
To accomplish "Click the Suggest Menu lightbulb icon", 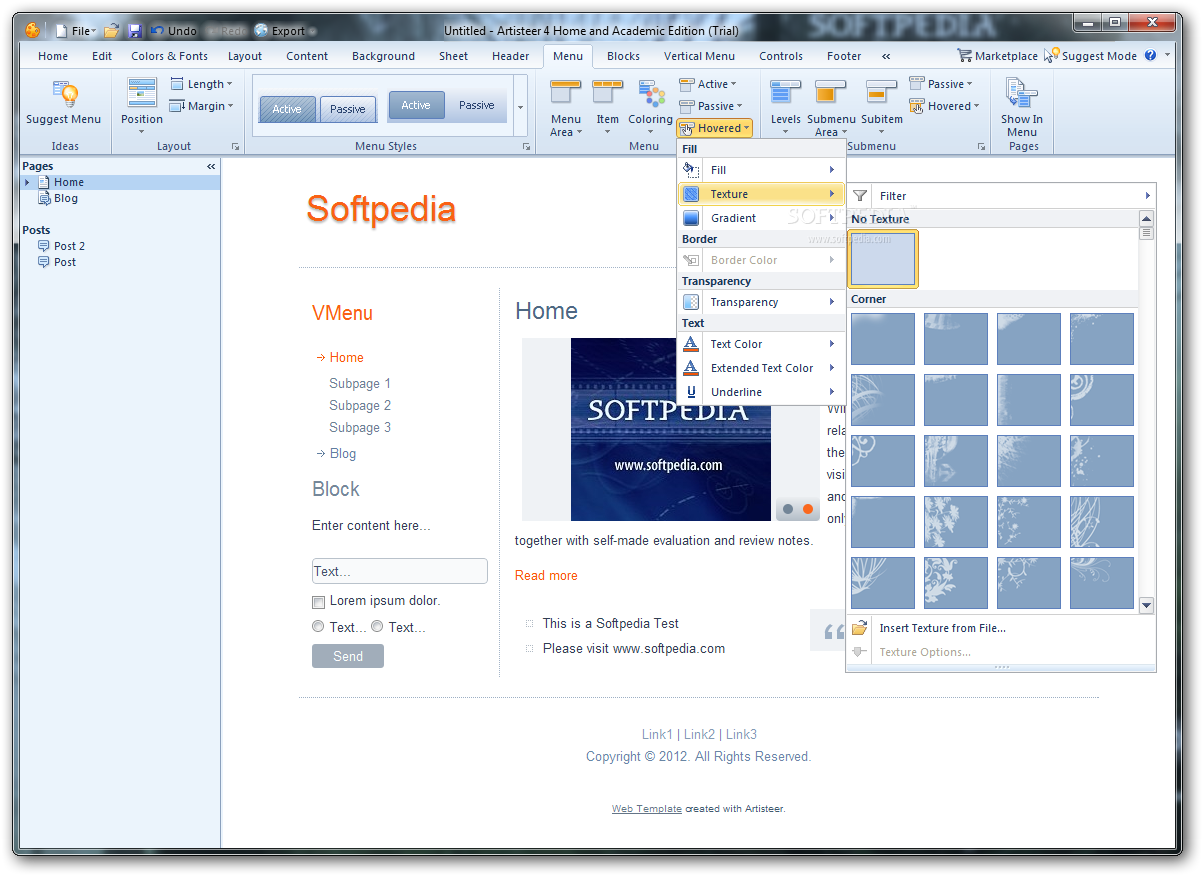I will pyautogui.click(x=64, y=94).
